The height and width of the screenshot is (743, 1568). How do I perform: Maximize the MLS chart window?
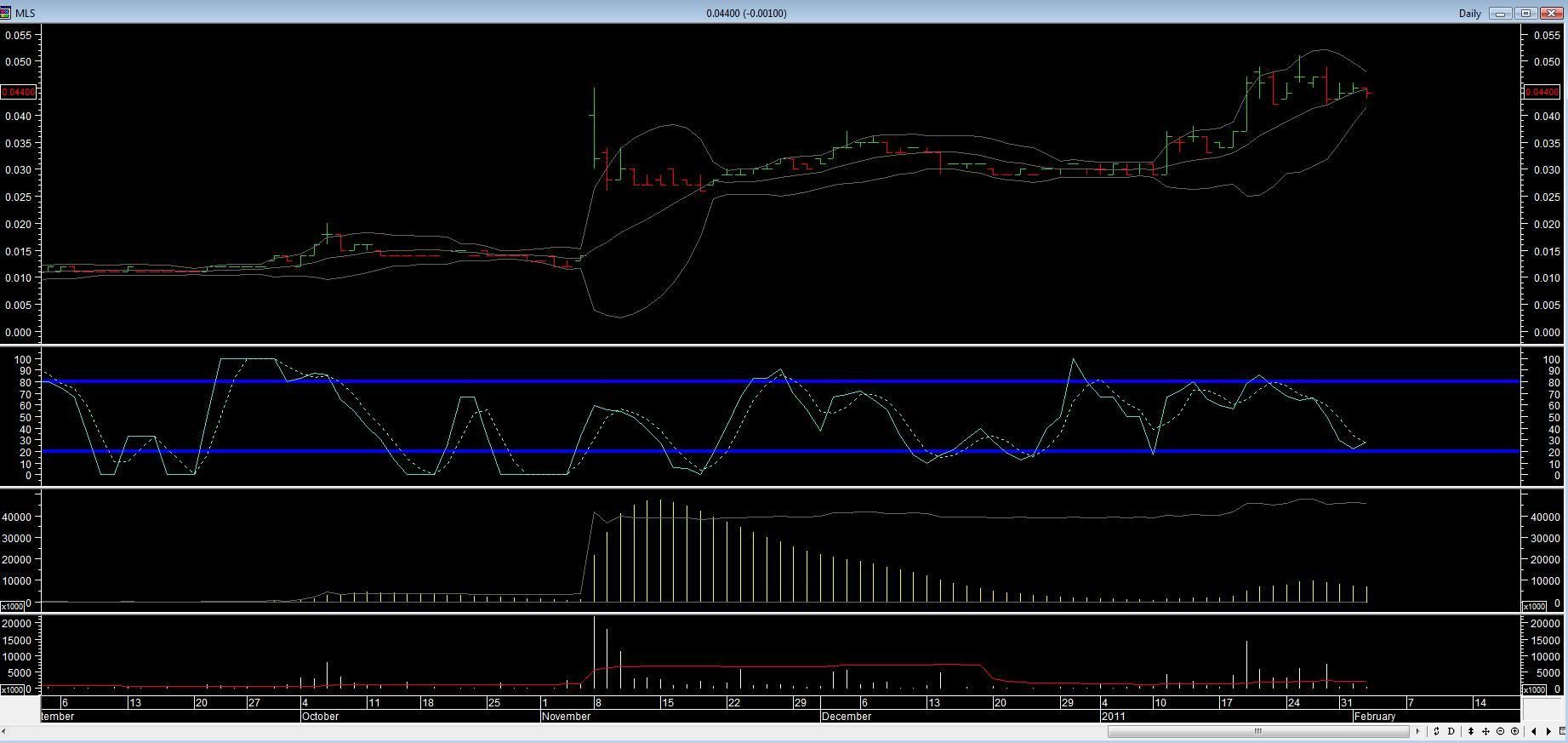[1526, 14]
